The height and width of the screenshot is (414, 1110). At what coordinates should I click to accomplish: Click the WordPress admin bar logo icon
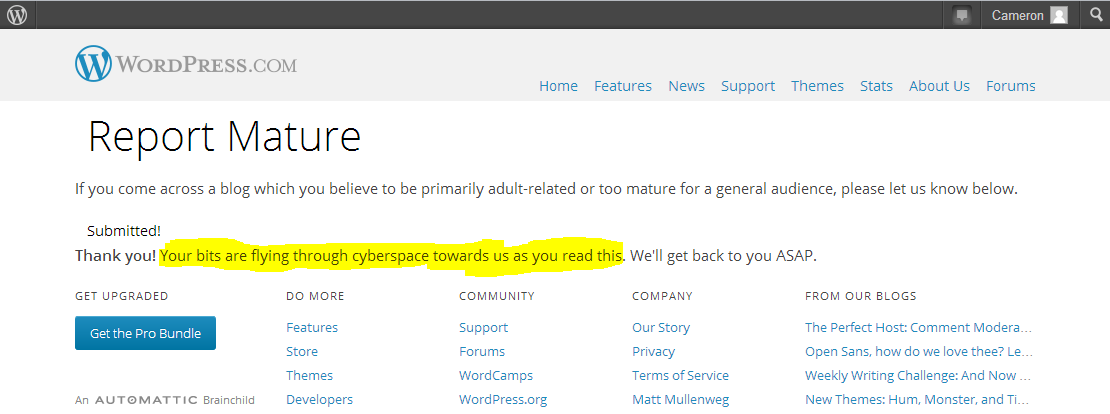click(x=18, y=15)
